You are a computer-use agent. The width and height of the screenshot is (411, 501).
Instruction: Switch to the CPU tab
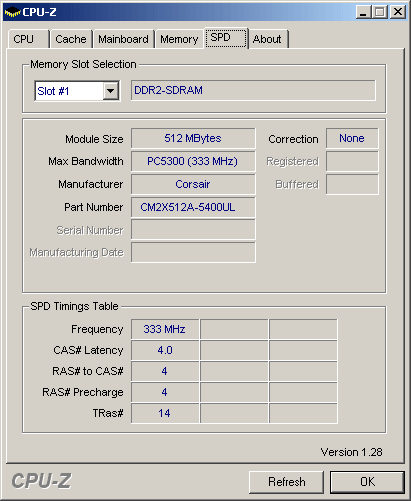(x=28, y=39)
